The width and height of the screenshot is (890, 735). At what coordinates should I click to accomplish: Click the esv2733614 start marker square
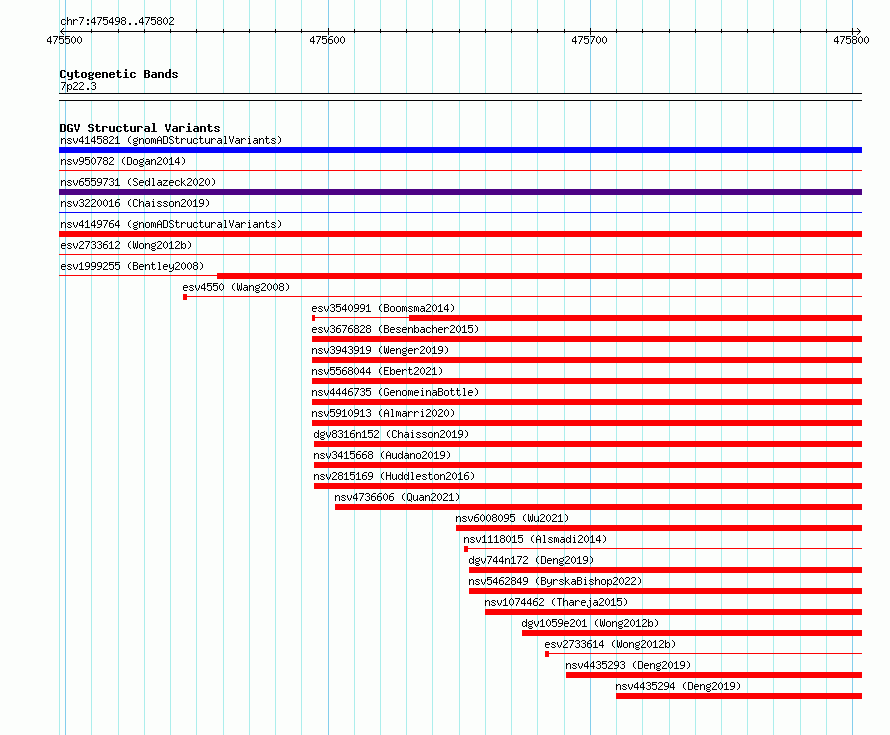pyautogui.click(x=547, y=654)
